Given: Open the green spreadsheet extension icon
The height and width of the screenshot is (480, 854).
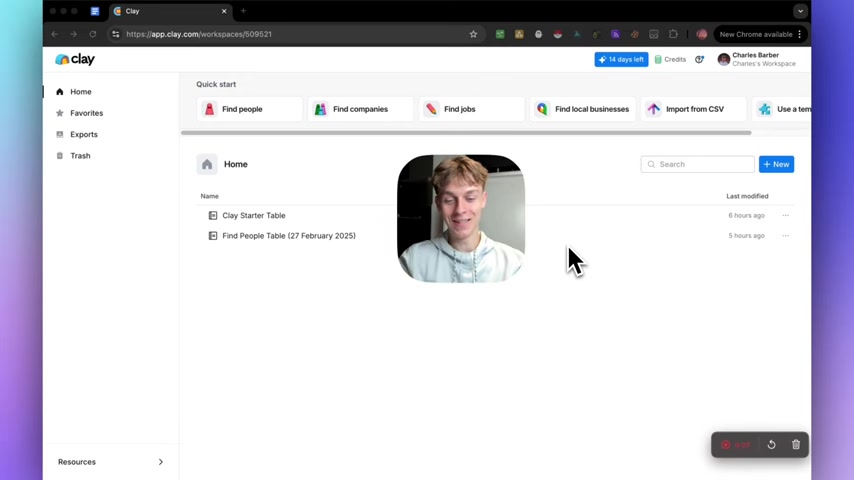Looking at the screenshot, I should pos(500,34).
